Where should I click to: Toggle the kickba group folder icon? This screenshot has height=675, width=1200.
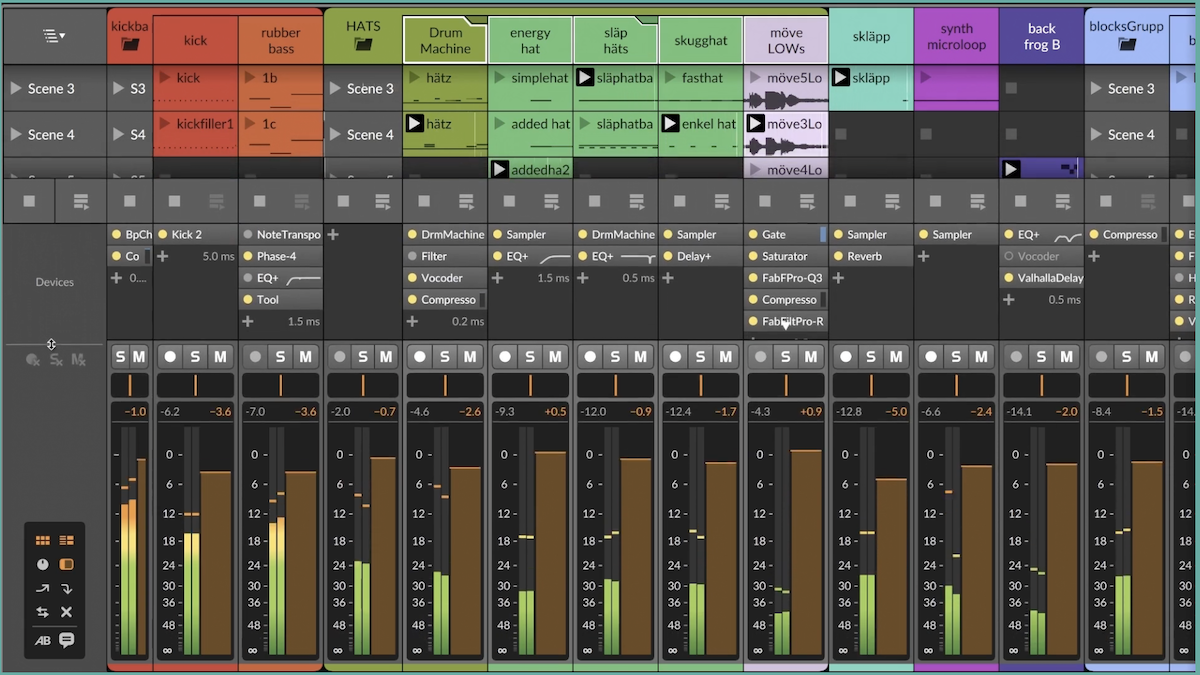pos(130,45)
